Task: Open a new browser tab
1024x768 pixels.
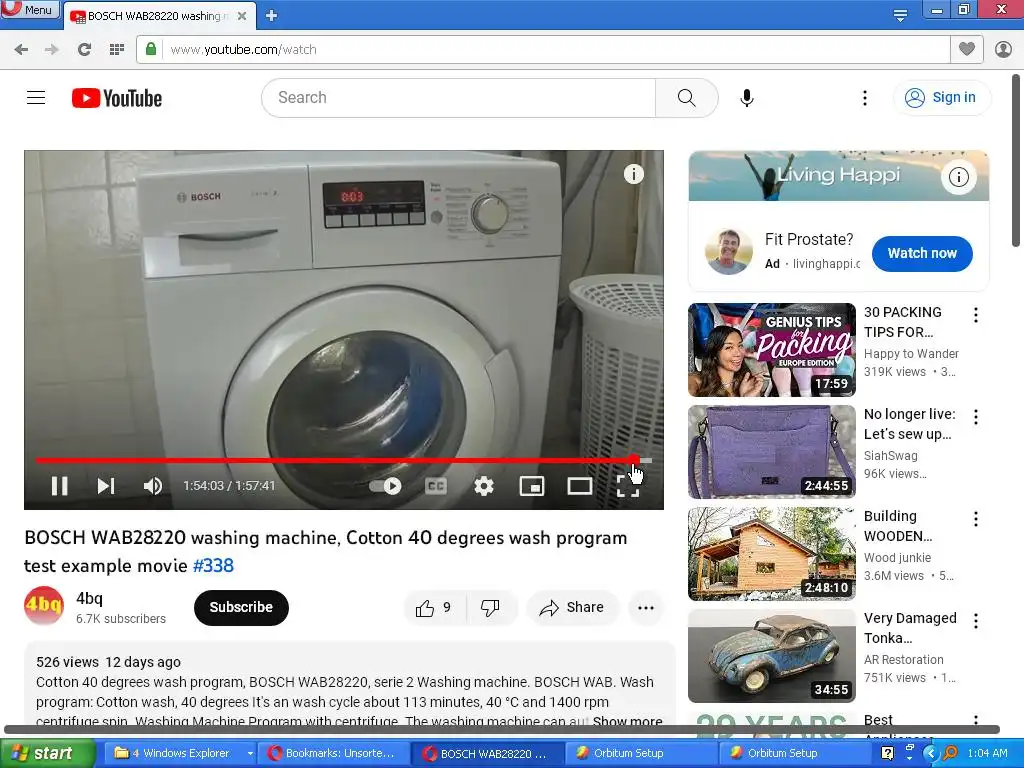Action: (272, 16)
